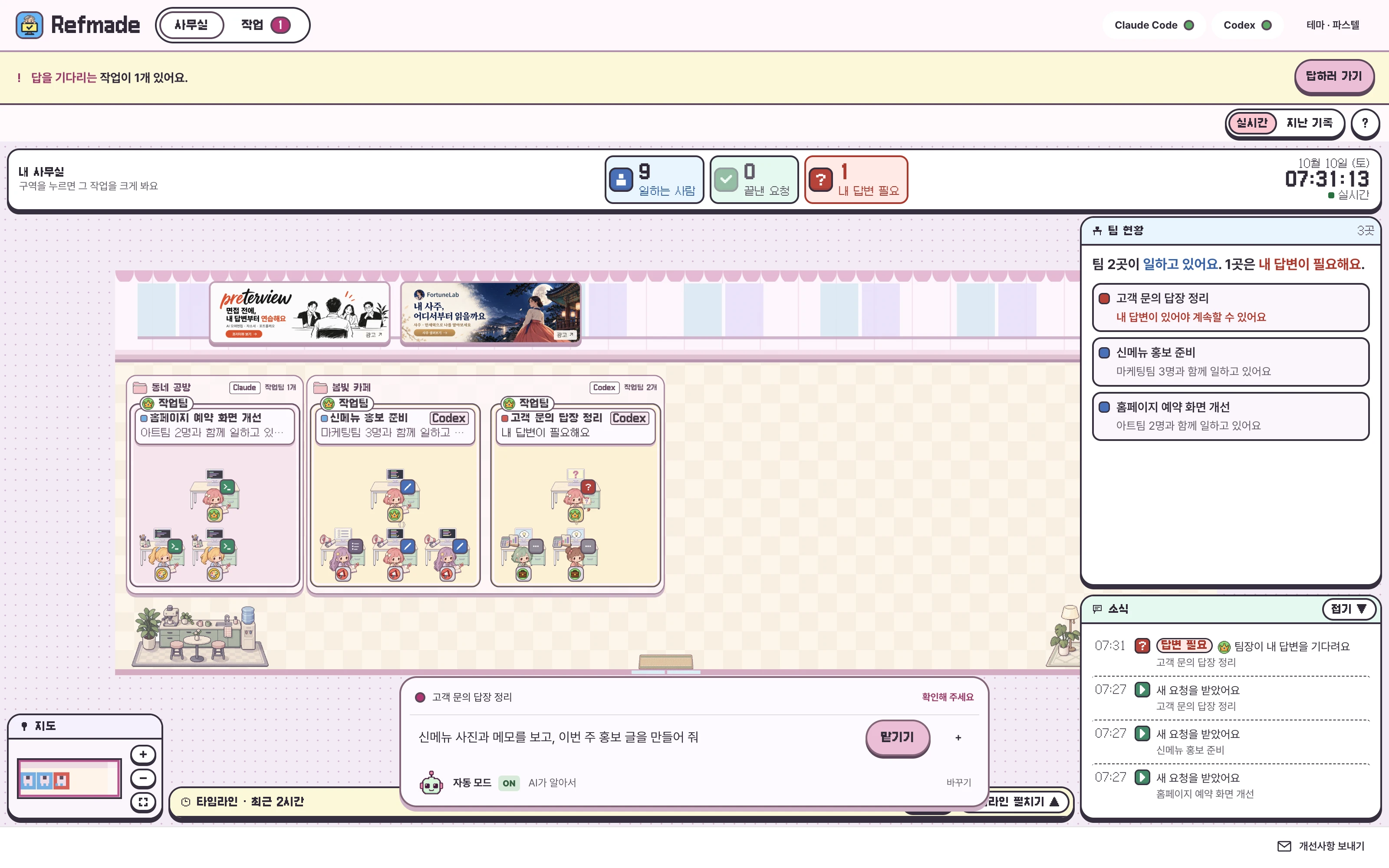Click the 자동 모드 robot icon
This screenshot has height=868, width=1389.
pyautogui.click(x=431, y=783)
